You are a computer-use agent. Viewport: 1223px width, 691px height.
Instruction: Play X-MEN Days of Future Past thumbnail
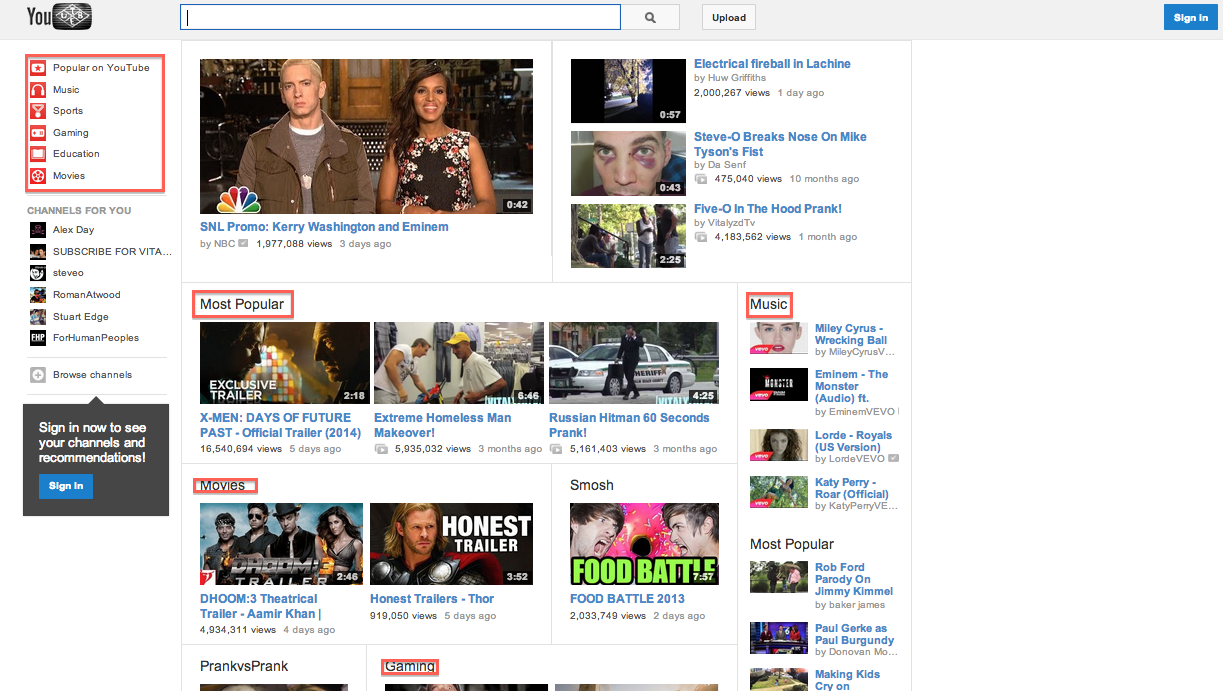pyautogui.click(x=285, y=363)
